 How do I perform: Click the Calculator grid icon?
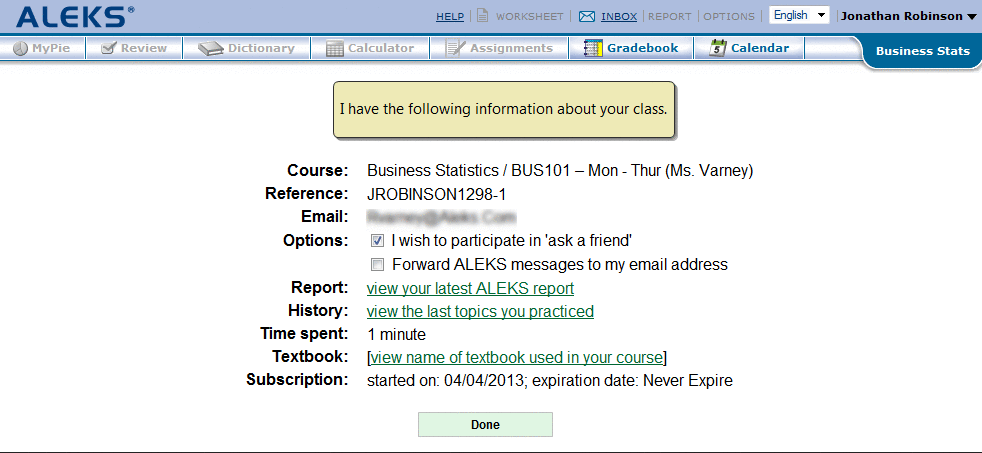coord(335,48)
